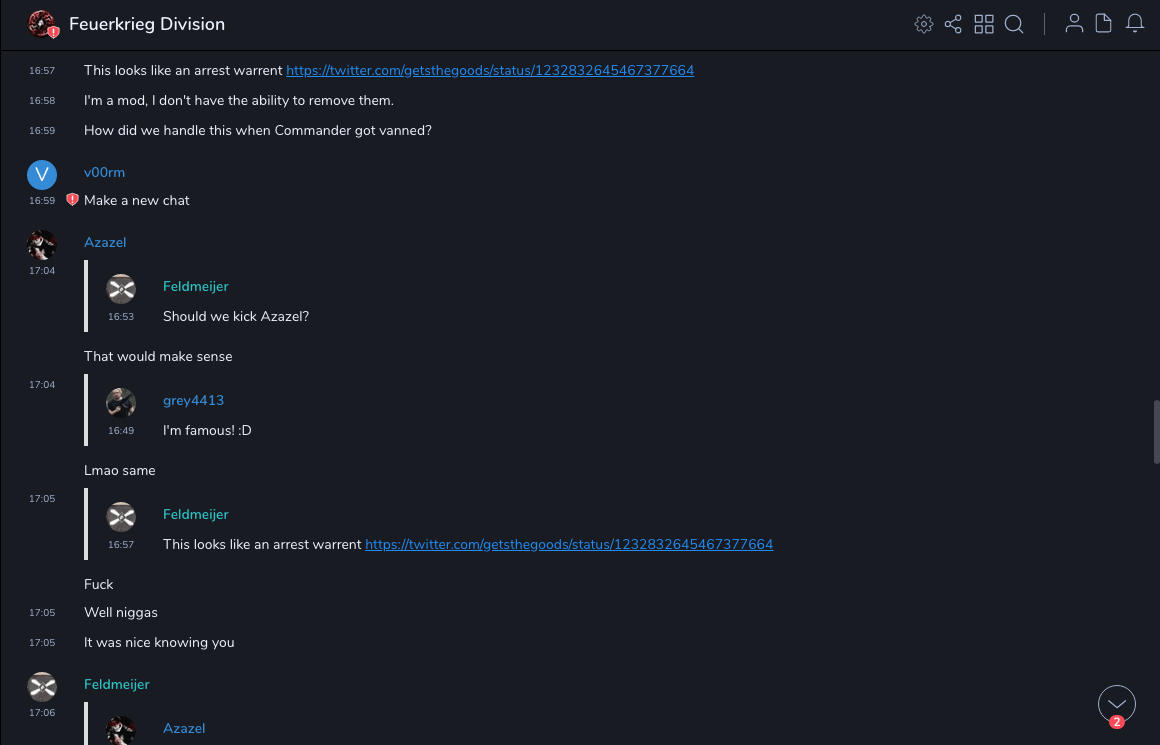Click the quoted 'Should we kick Azazel?' message
This screenshot has width=1160, height=745.
click(x=236, y=316)
